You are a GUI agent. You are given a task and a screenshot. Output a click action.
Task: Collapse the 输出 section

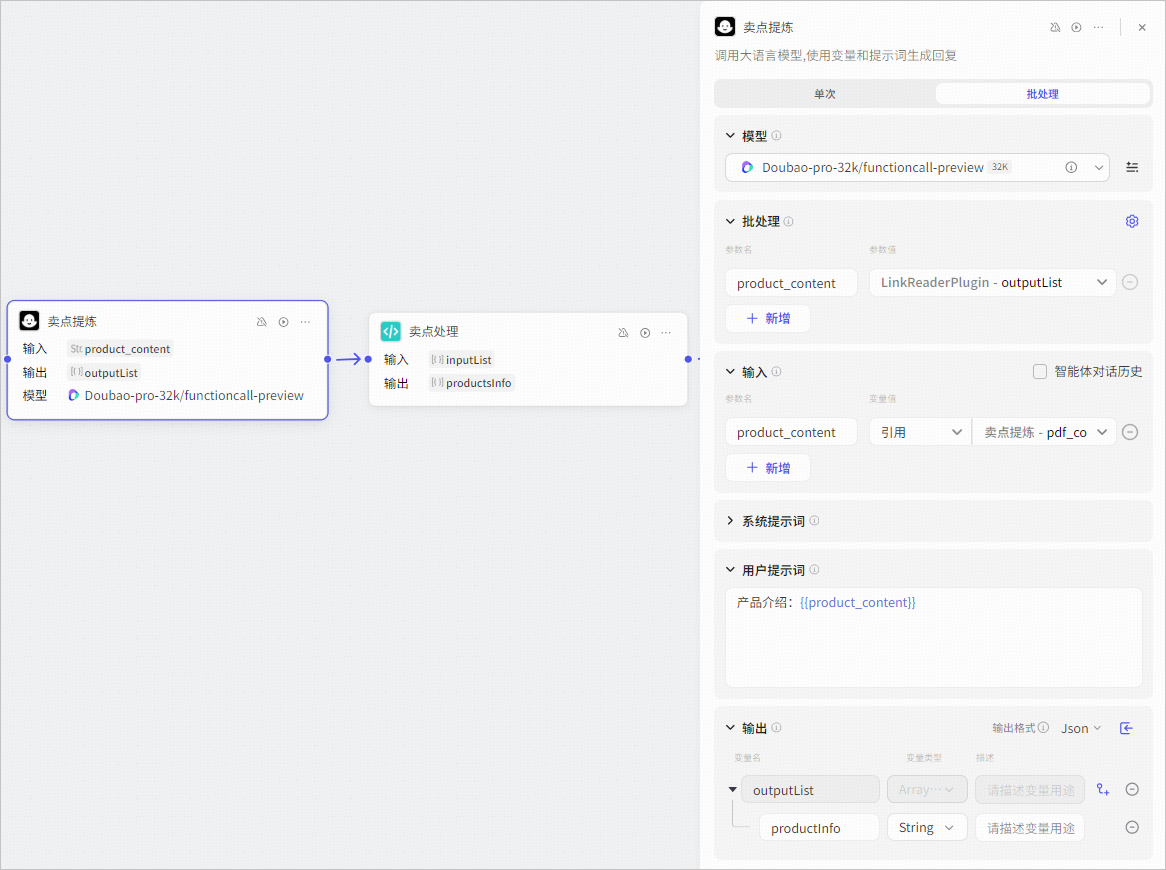tap(730, 727)
